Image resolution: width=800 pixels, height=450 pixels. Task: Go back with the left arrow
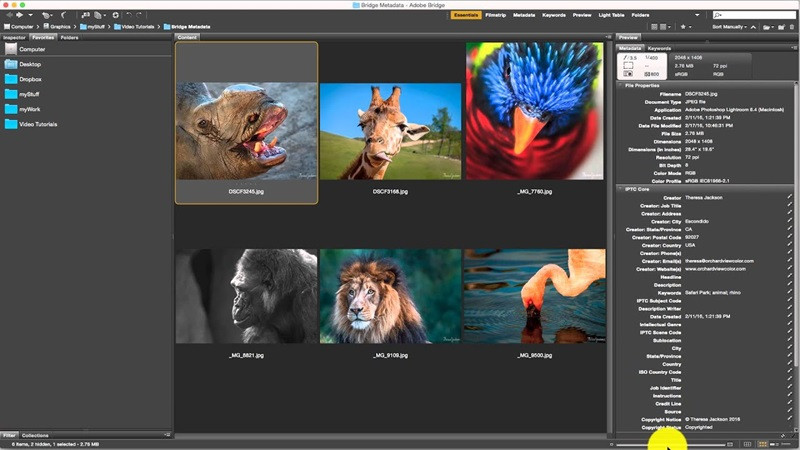[x=9, y=15]
